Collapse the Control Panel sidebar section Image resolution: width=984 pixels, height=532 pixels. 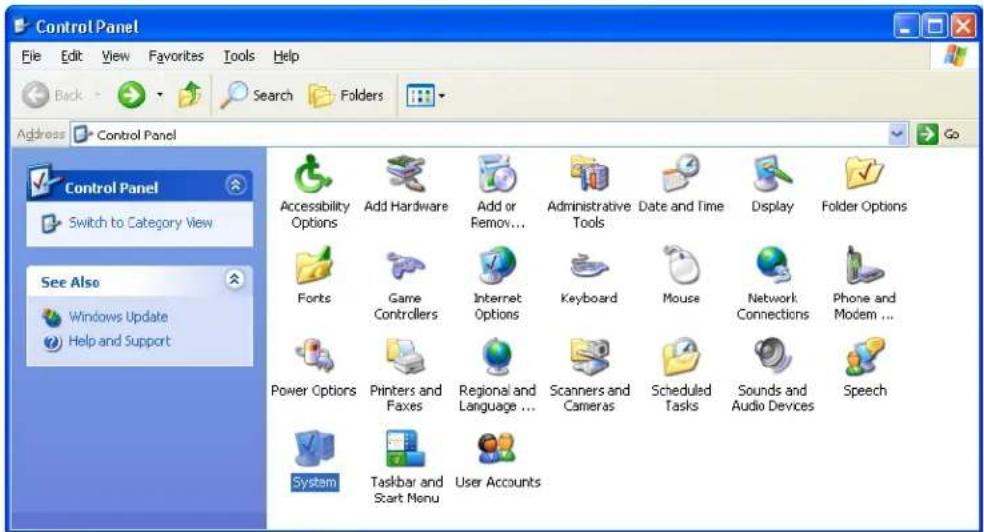tap(235, 185)
